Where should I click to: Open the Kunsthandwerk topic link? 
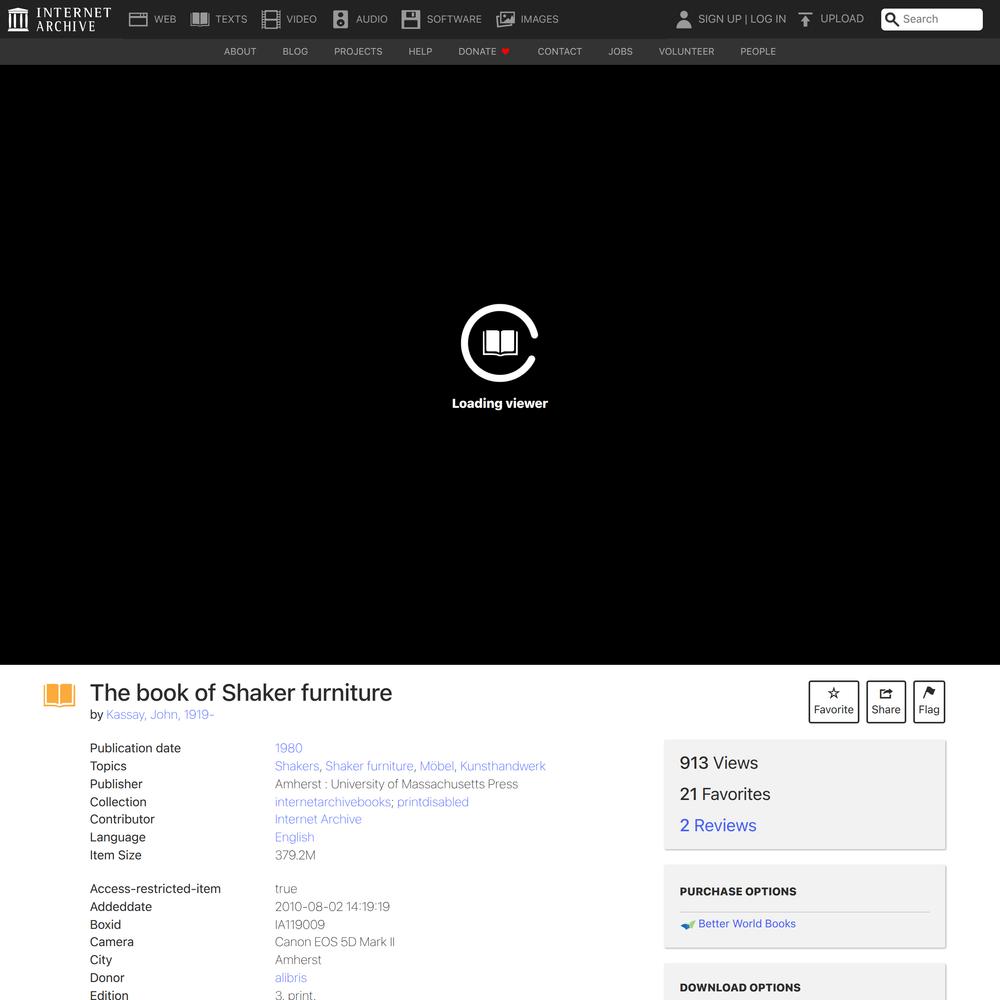(503, 766)
